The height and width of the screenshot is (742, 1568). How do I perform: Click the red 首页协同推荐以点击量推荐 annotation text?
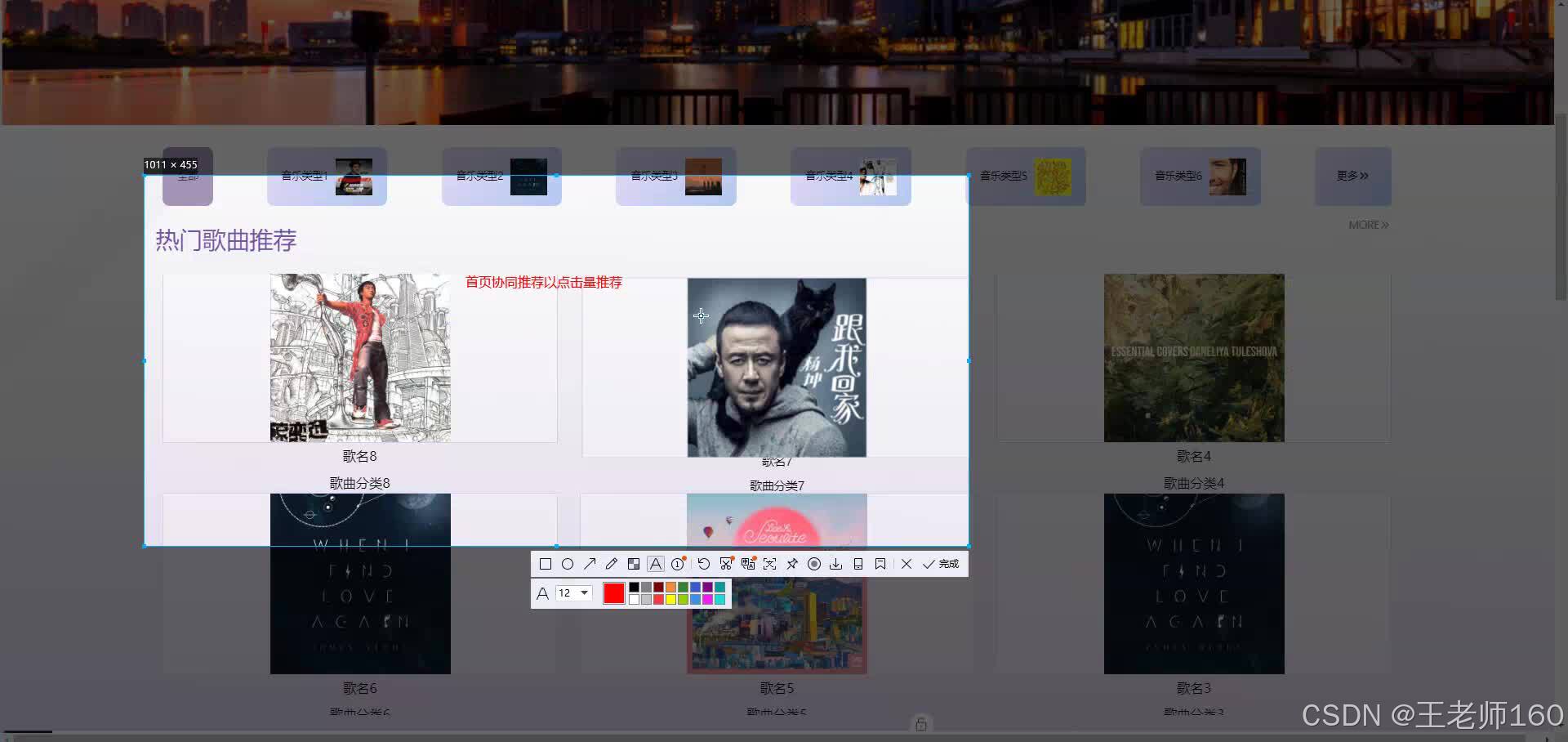click(544, 282)
